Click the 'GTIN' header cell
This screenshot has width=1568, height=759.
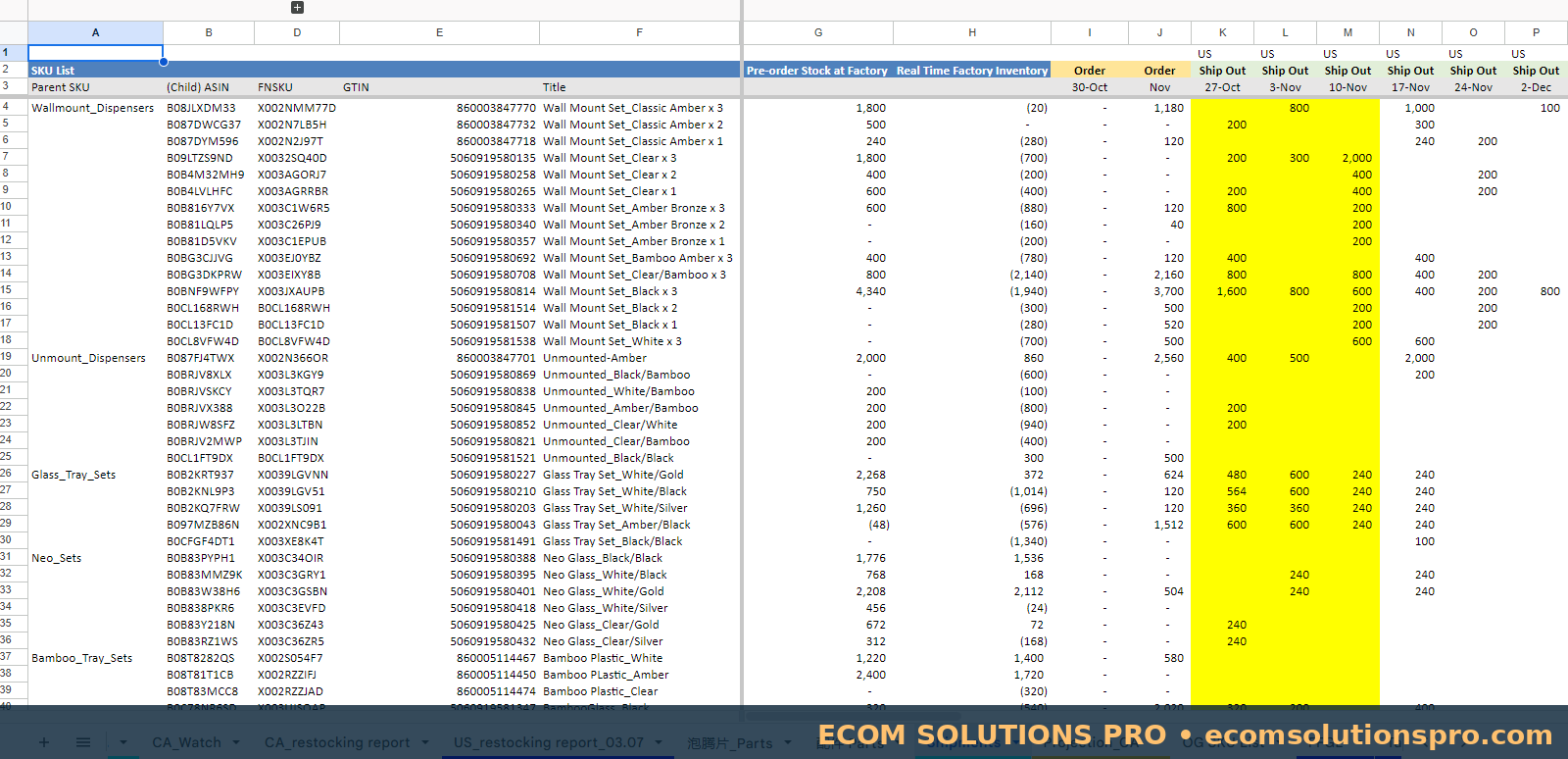point(439,87)
